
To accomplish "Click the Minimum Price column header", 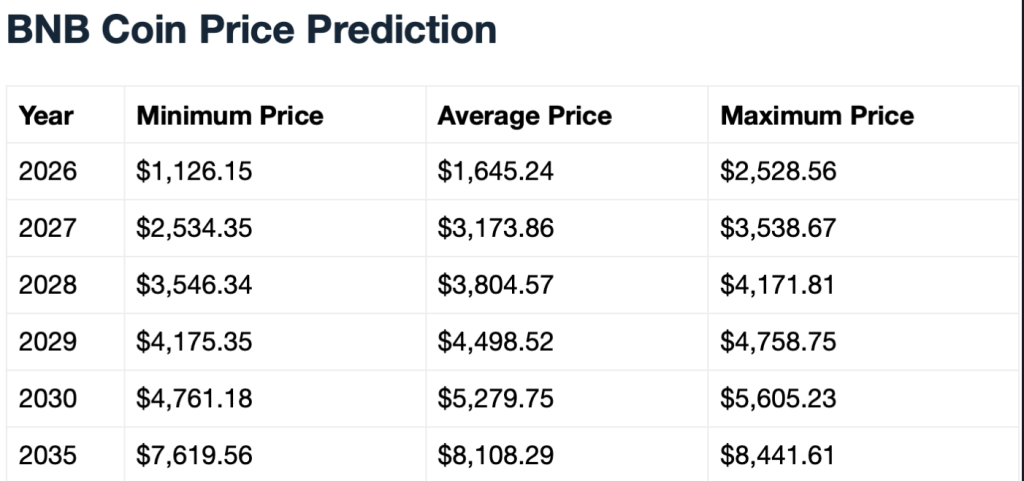I will pos(230,116).
